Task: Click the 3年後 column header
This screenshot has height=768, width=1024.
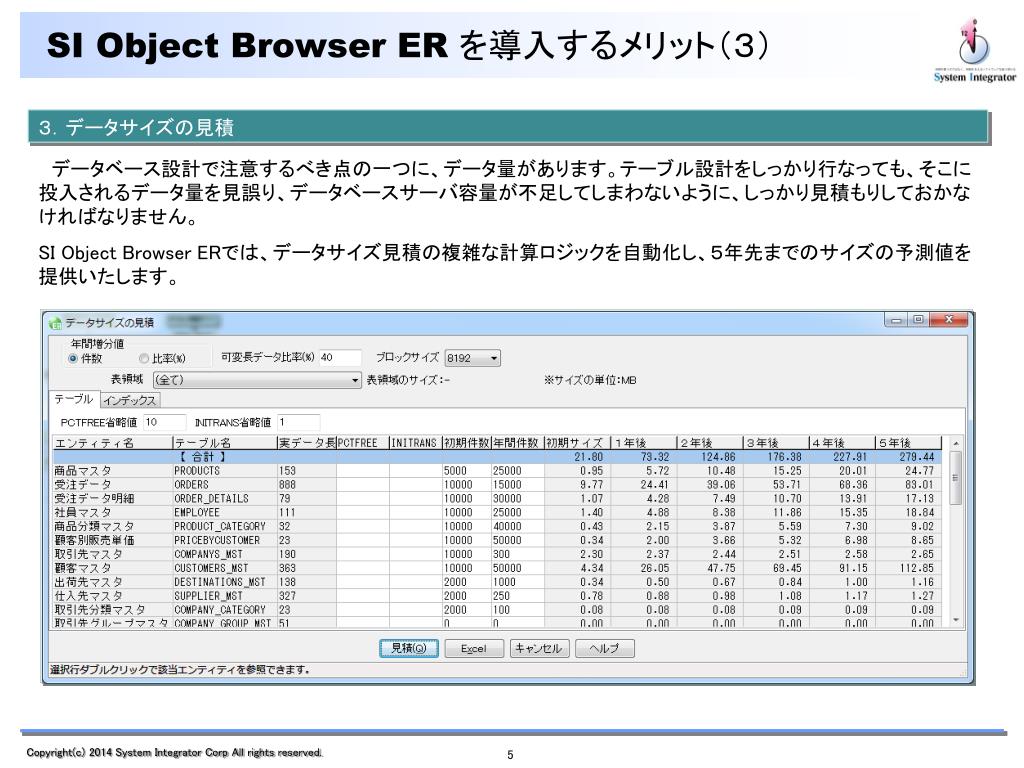Action: pos(776,443)
